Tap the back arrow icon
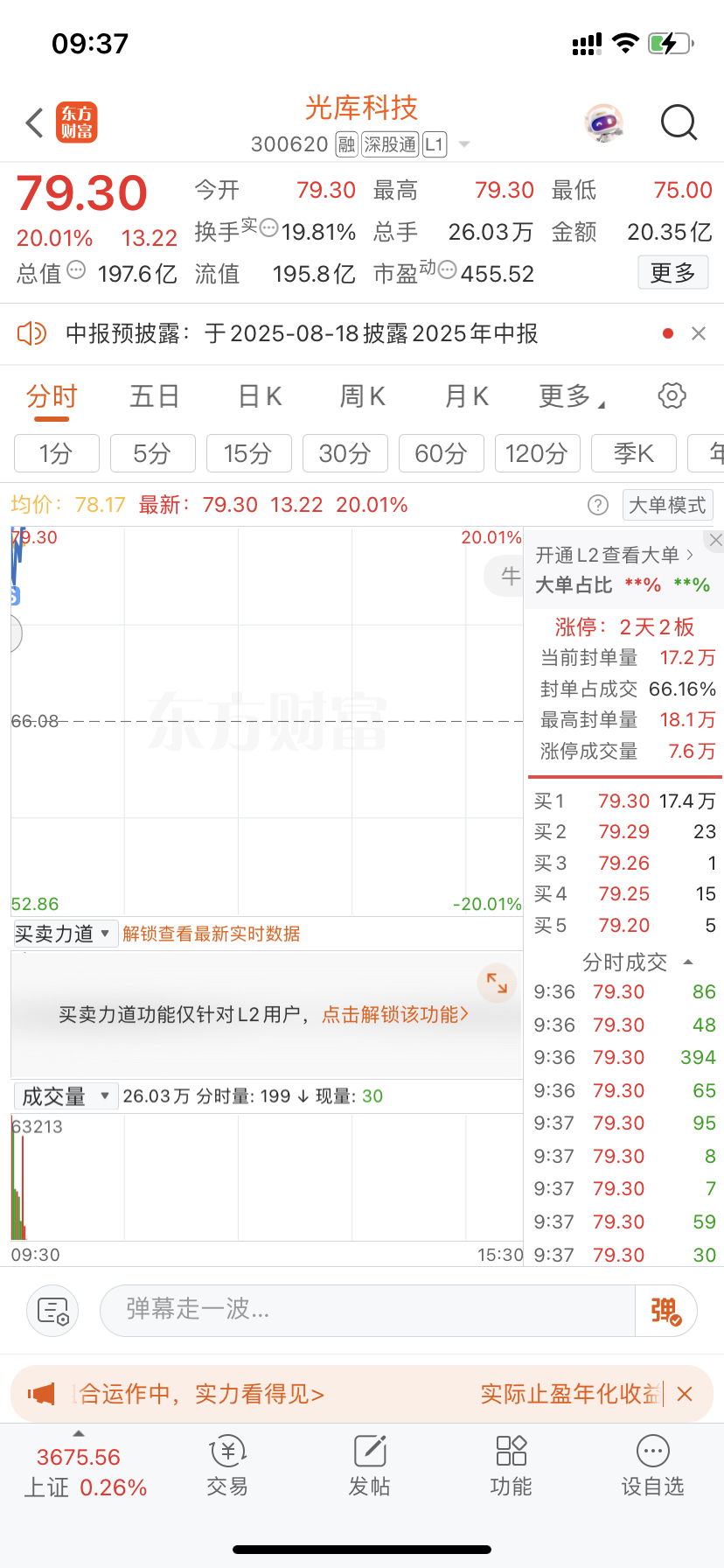The image size is (724, 1568). (35, 122)
